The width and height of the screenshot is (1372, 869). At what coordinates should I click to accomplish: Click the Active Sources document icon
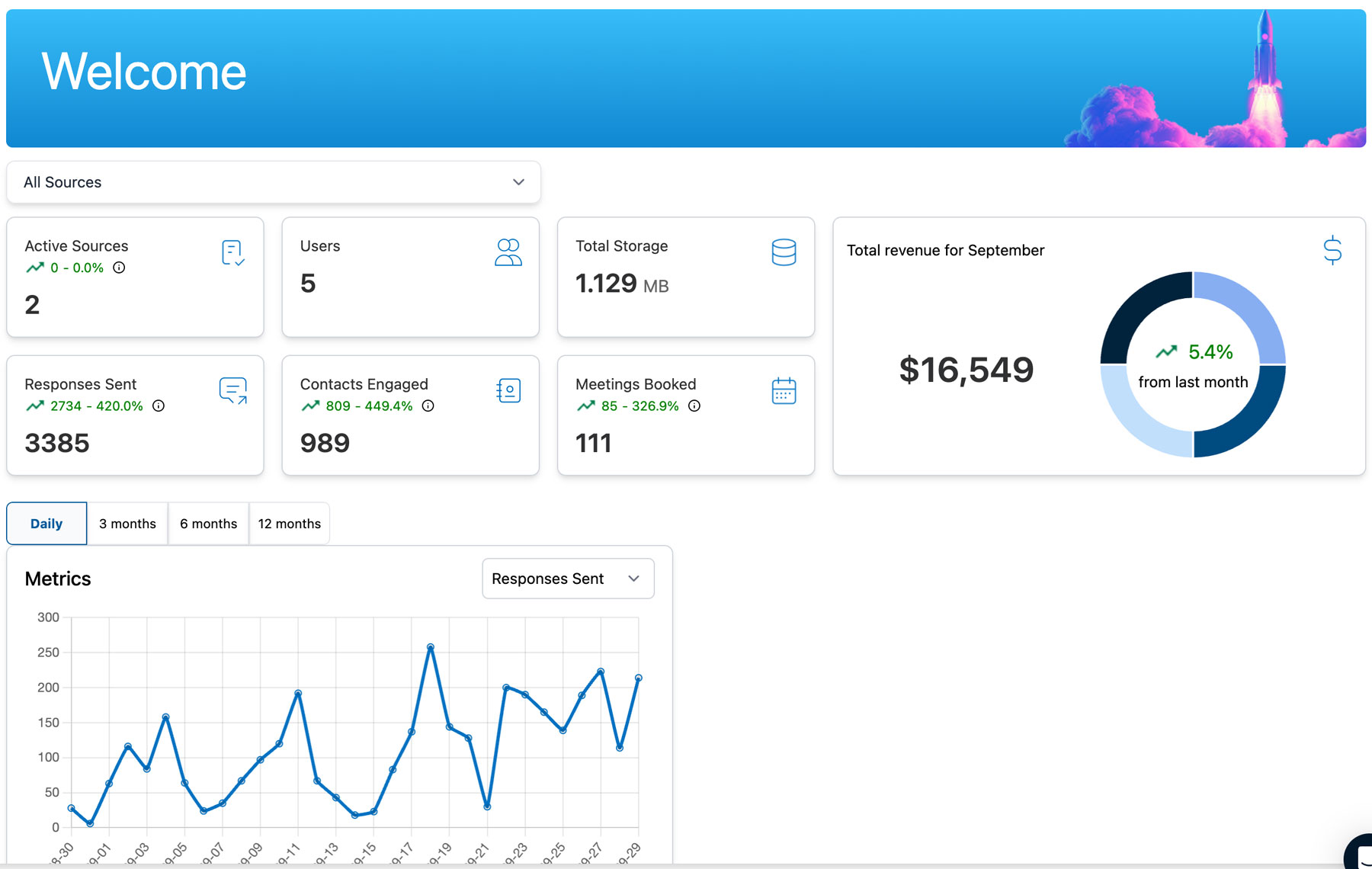(232, 253)
